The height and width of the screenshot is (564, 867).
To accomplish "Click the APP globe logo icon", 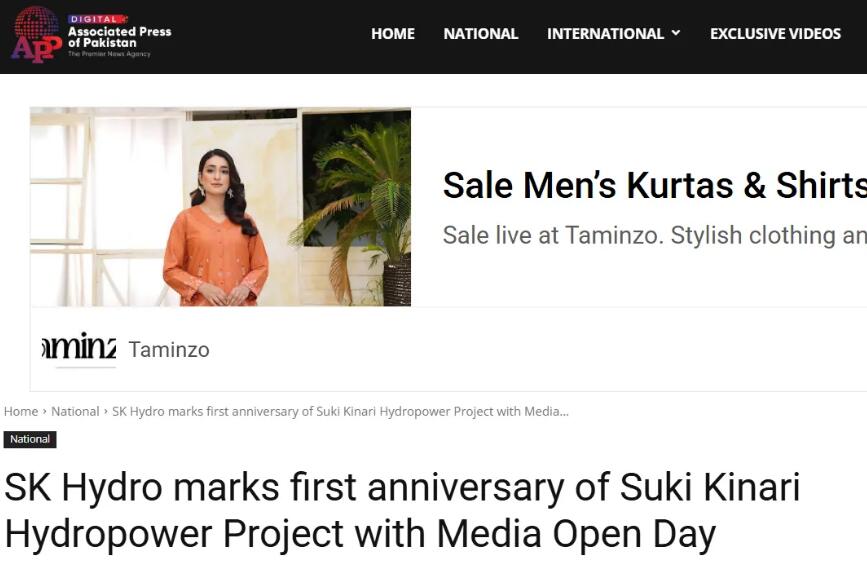I will (x=36, y=33).
